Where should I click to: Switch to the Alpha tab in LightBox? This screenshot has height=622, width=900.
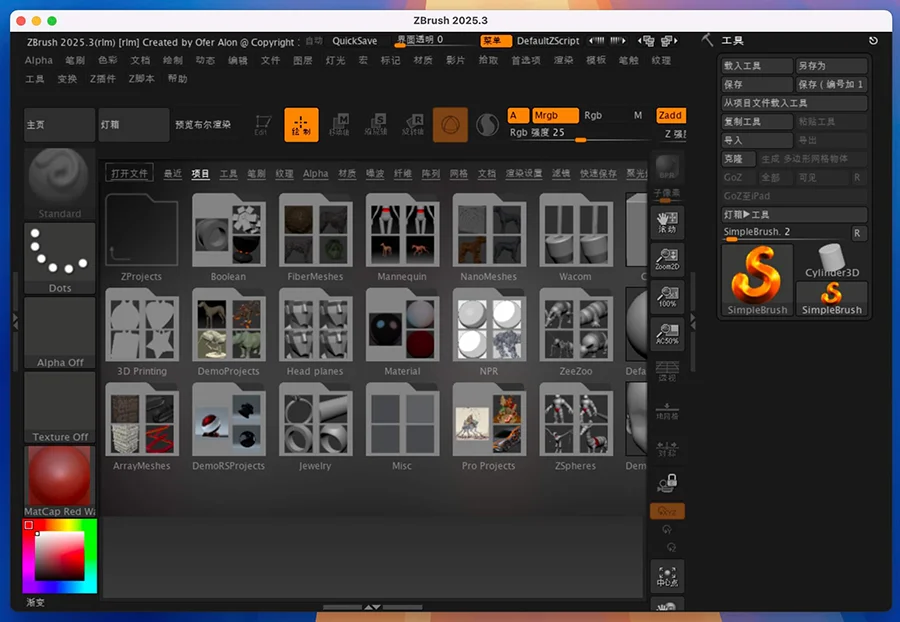(315, 174)
